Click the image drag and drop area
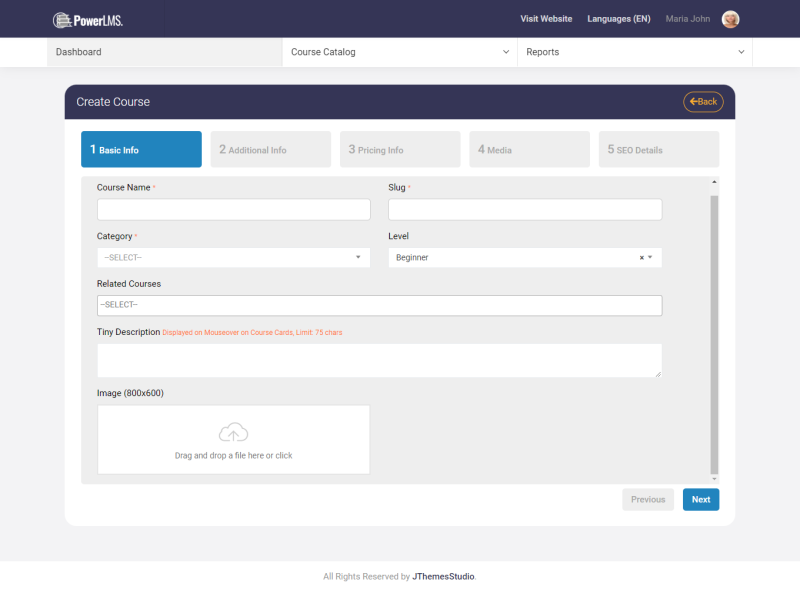Screen dimensions: 800x593 click(234, 440)
